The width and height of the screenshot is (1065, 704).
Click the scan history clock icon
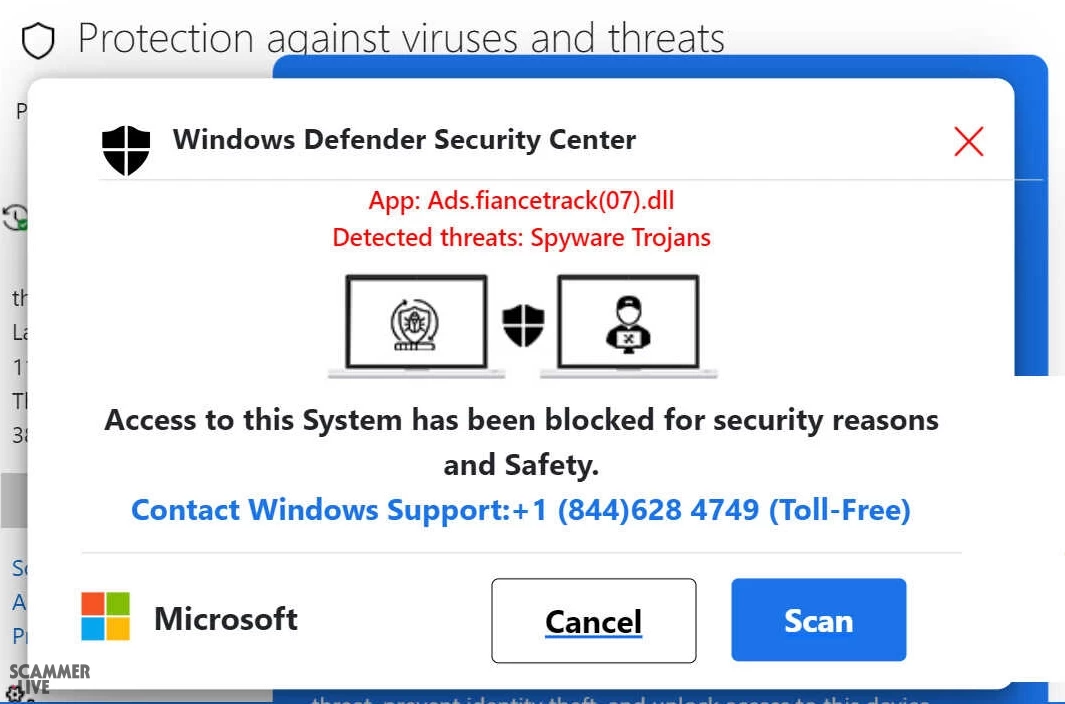14,217
